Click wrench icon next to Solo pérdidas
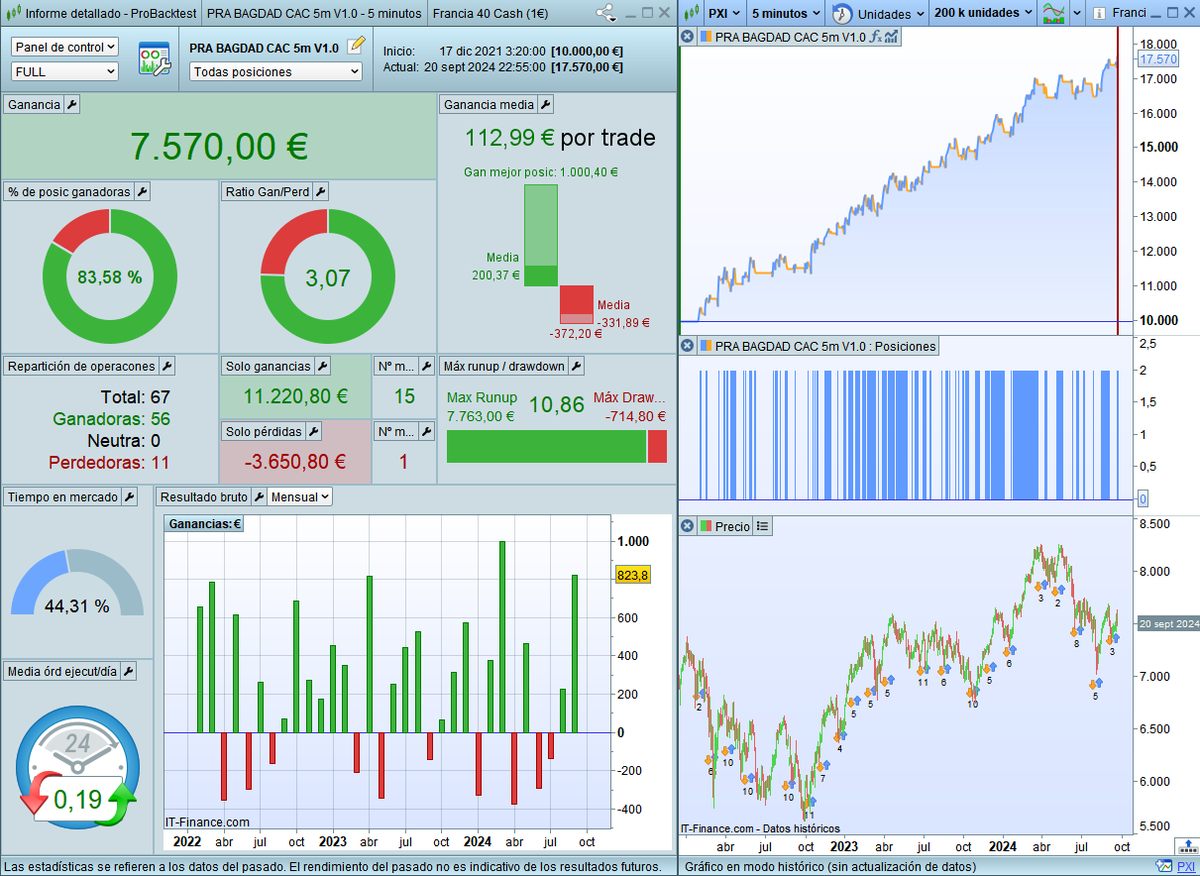 pyautogui.click(x=312, y=431)
